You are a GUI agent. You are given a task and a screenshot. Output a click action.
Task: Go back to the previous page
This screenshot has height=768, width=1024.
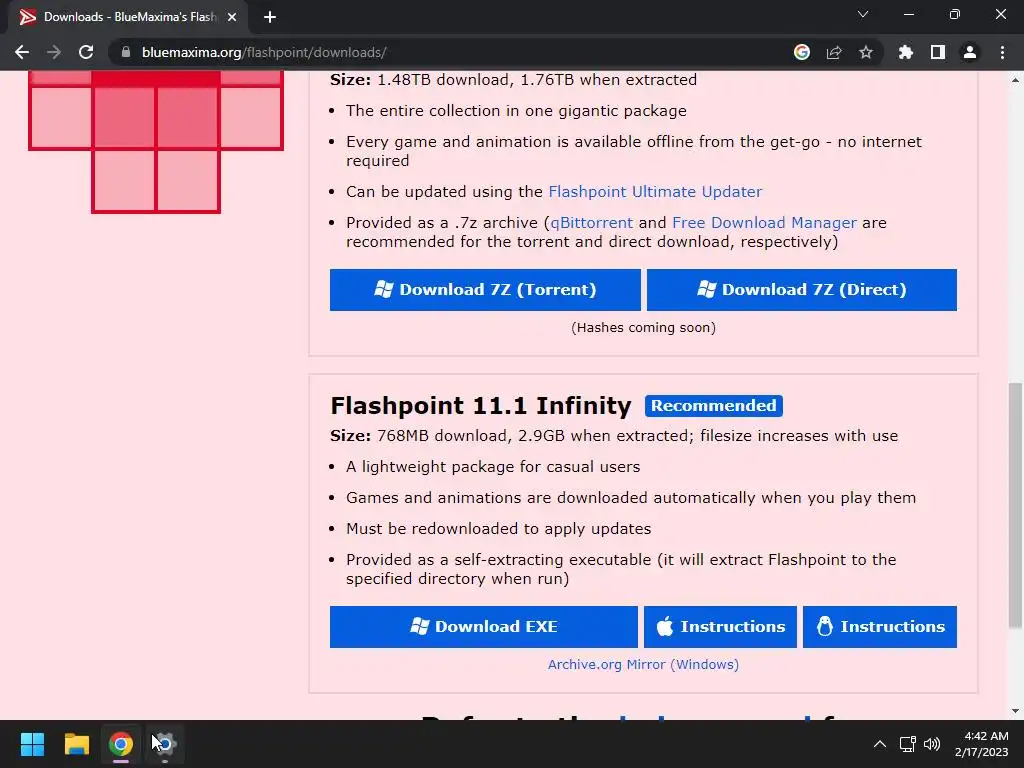coord(22,52)
